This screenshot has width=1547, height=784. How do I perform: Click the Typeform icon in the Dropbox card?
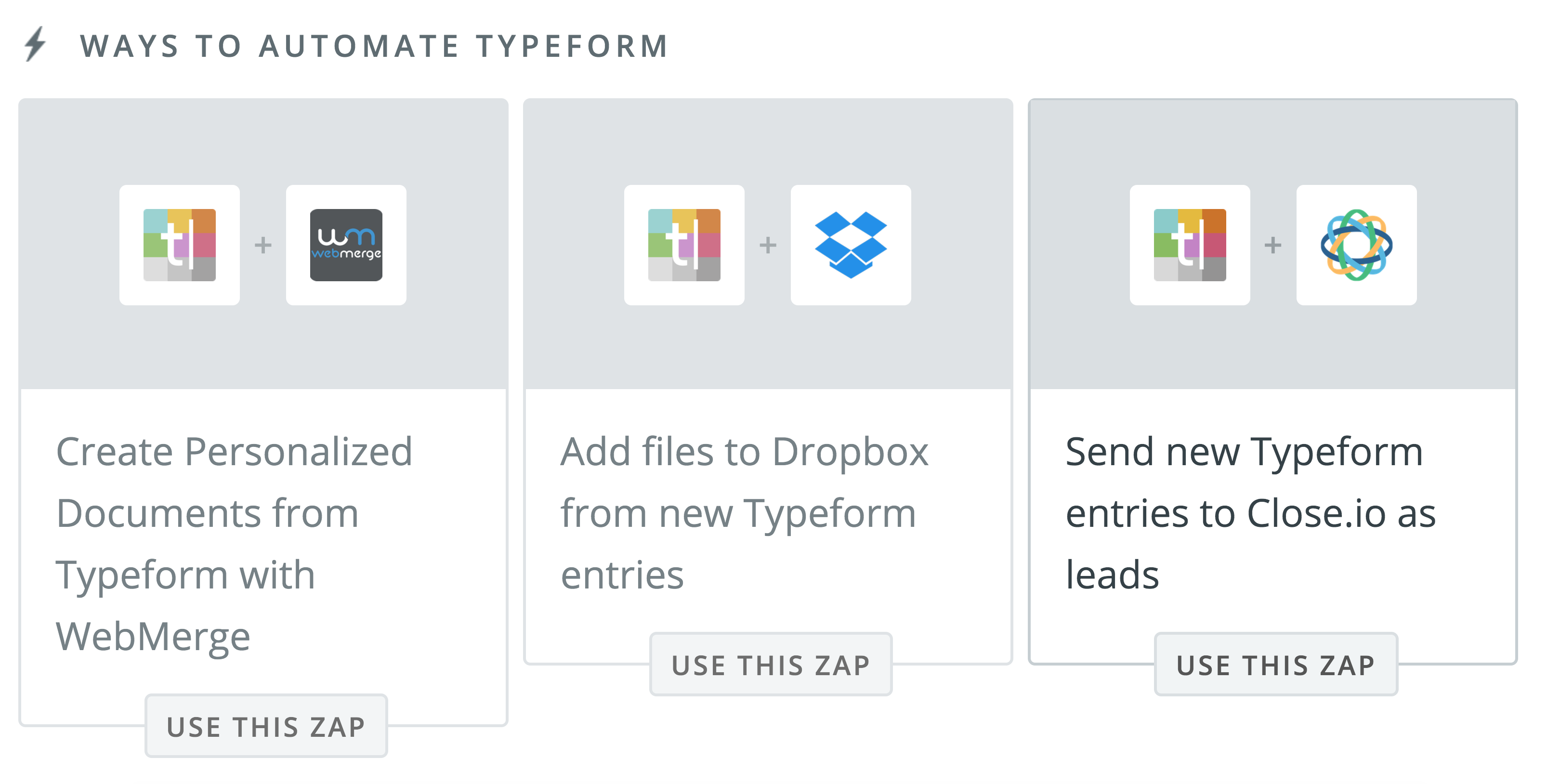[684, 245]
